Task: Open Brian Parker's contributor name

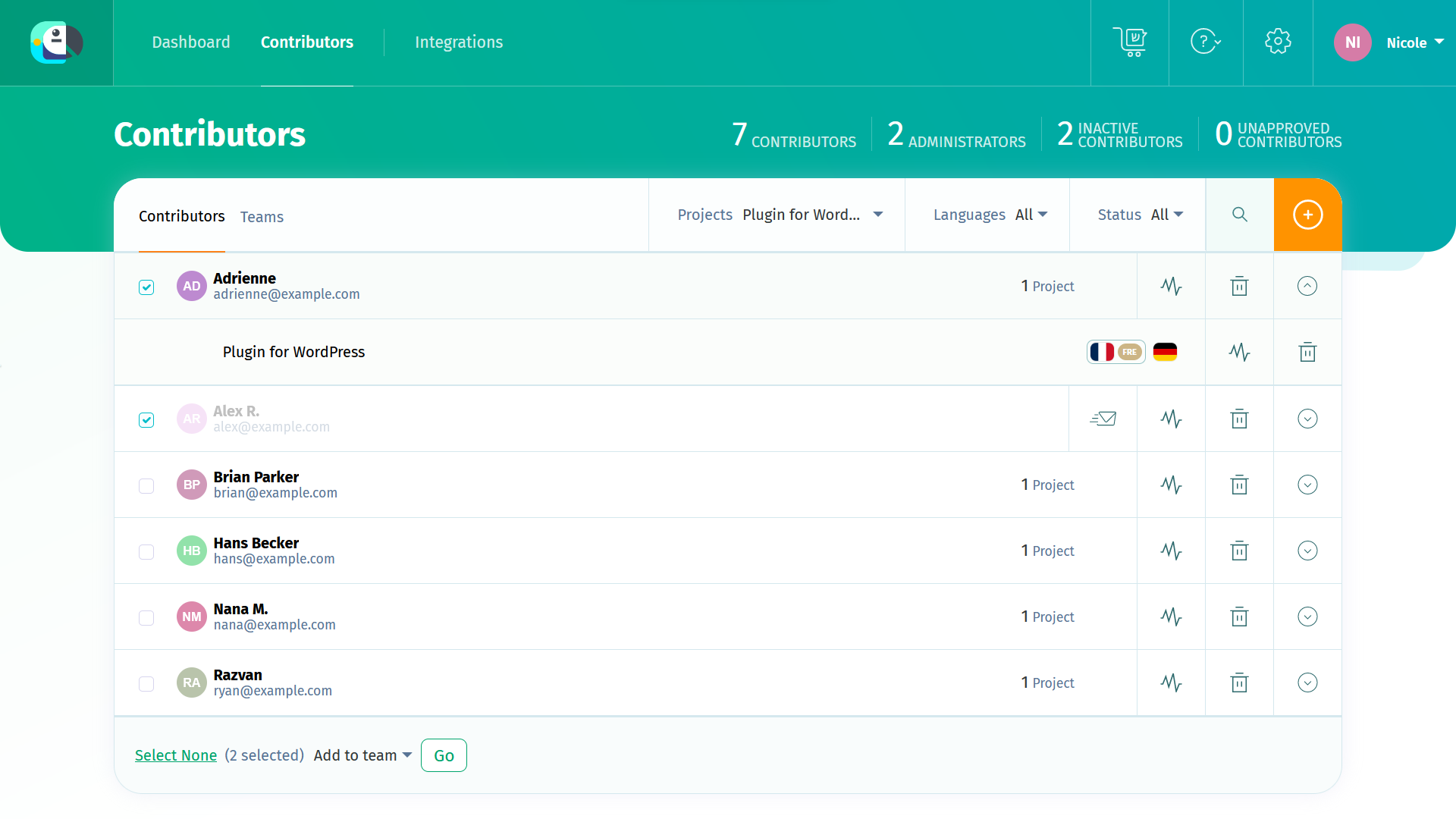Action: coord(256,477)
